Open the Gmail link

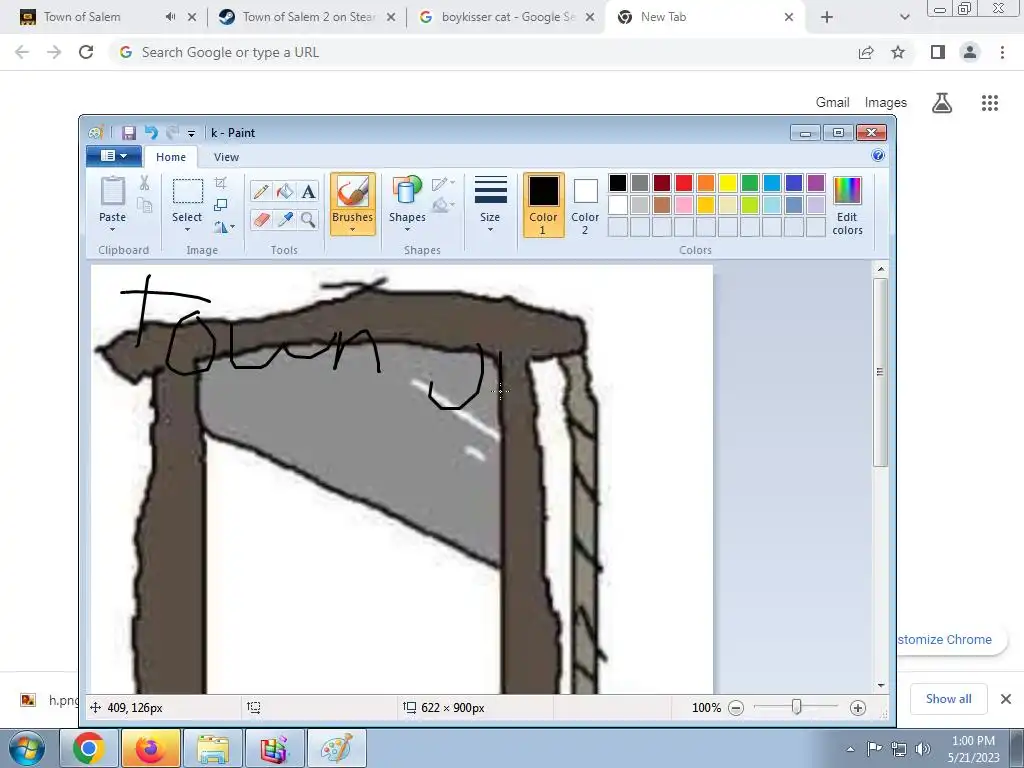click(833, 103)
